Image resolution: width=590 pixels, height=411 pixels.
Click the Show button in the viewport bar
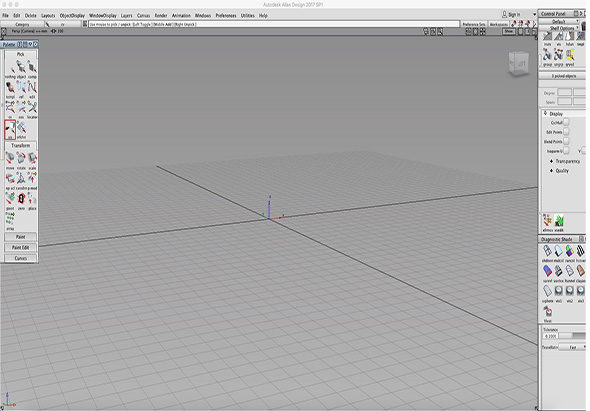pyautogui.click(x=509, y=31)
